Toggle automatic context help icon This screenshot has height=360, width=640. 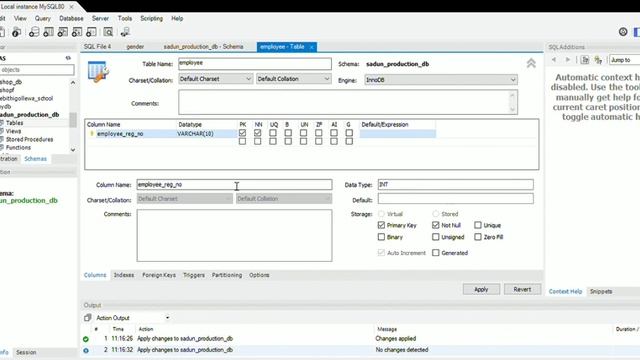tap(585, 60)
